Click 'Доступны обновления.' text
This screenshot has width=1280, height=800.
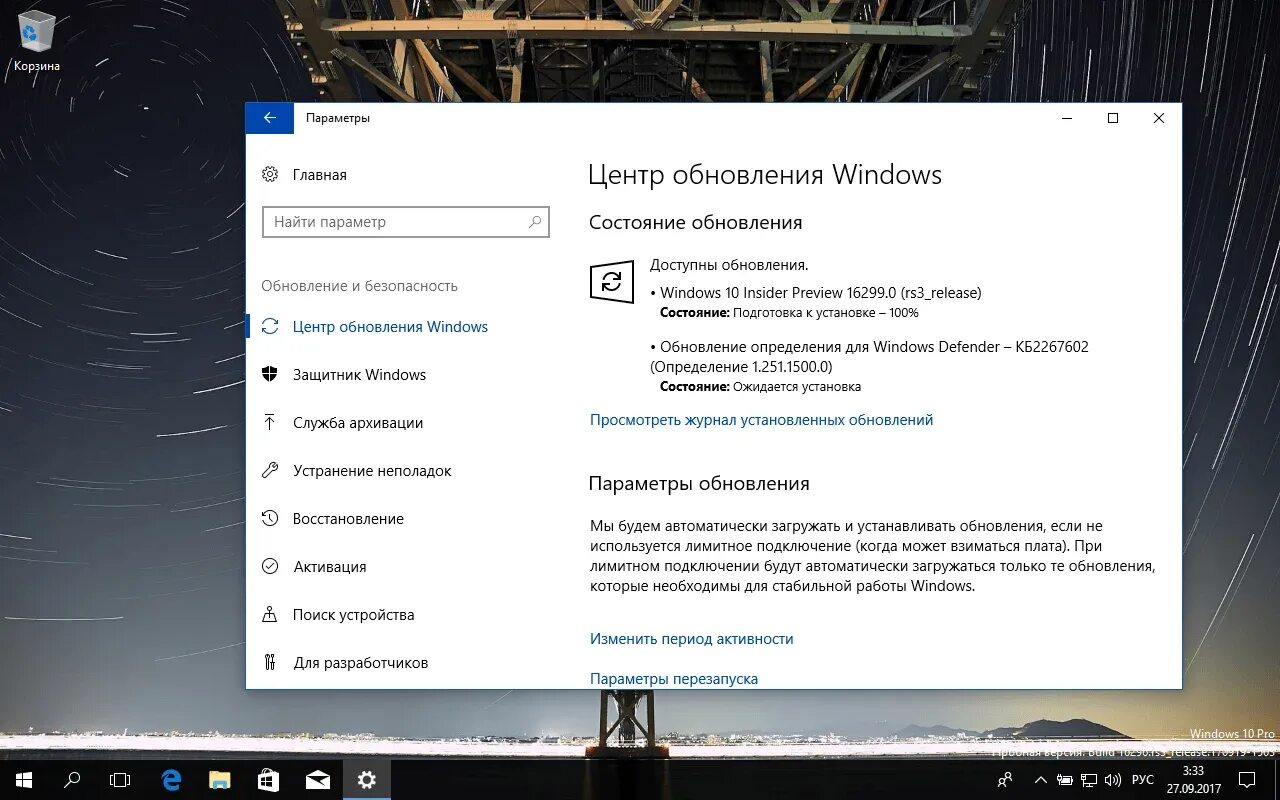729,265
